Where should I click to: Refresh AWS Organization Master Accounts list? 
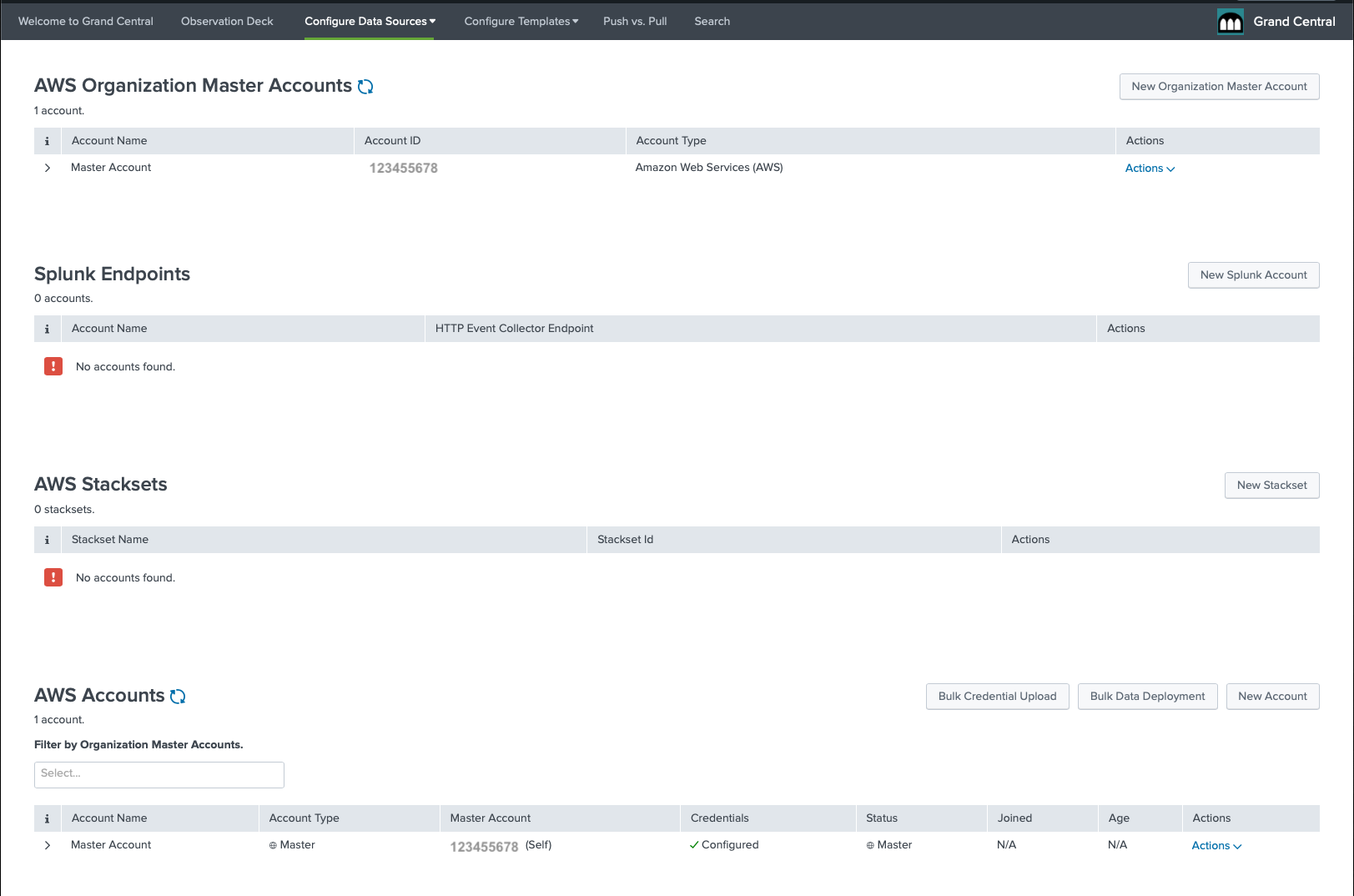(365, 87)
